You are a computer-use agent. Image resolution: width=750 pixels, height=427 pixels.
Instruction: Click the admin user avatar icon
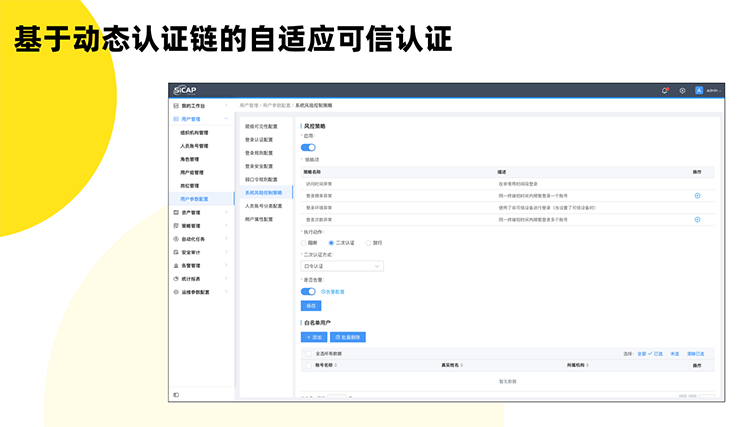(699, 91)
